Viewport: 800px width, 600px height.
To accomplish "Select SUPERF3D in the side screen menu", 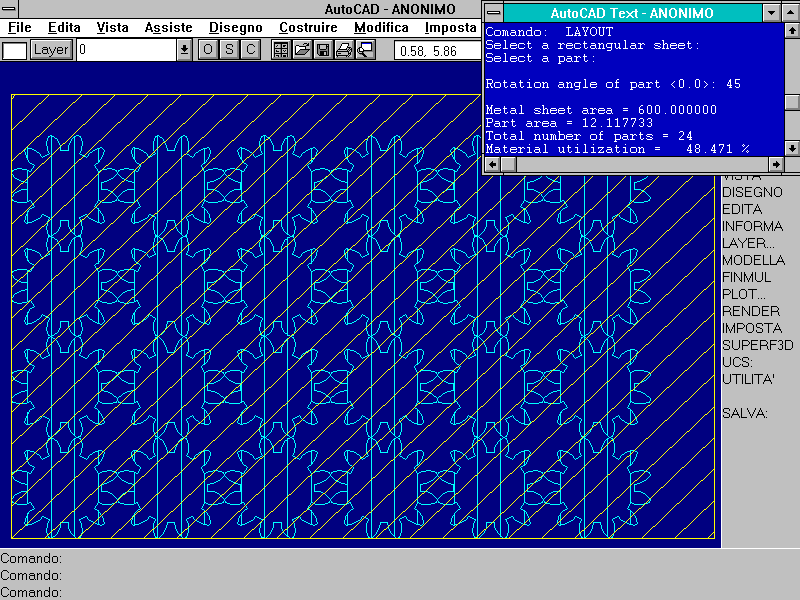I will tap(758, 345).
